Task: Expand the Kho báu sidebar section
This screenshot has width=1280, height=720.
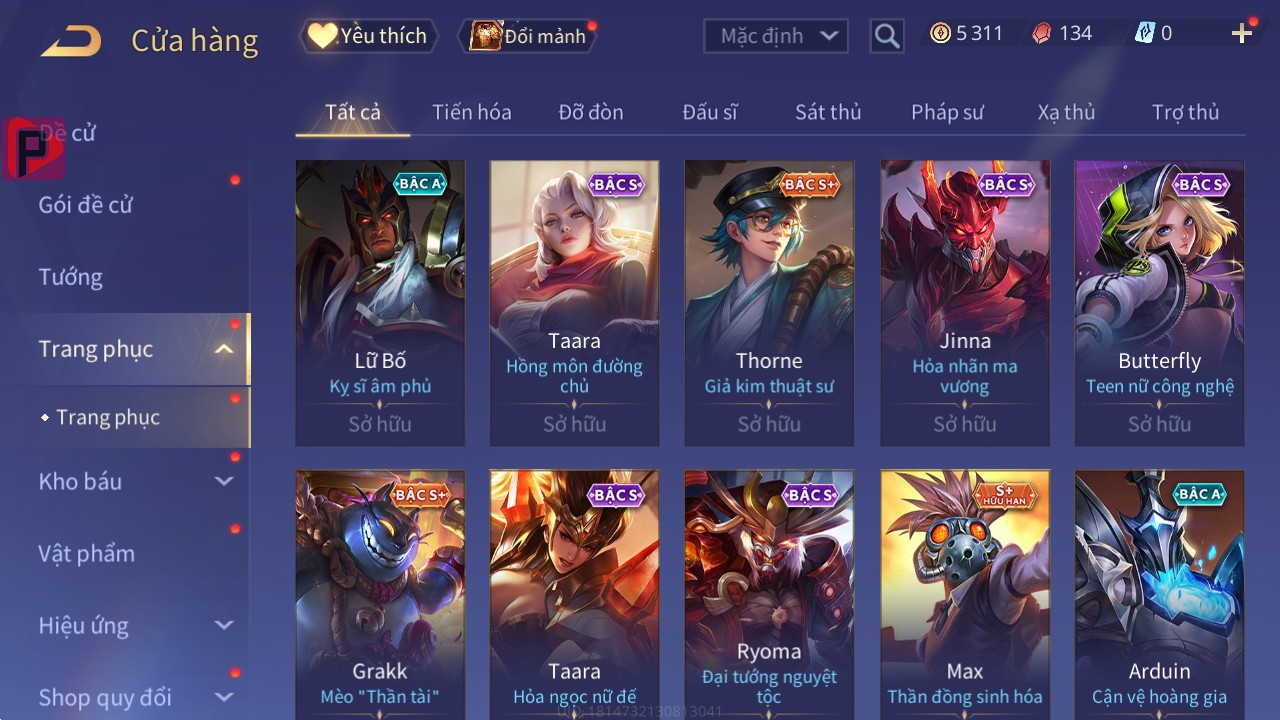Action: pyautogui.click(x=224, y=481)
